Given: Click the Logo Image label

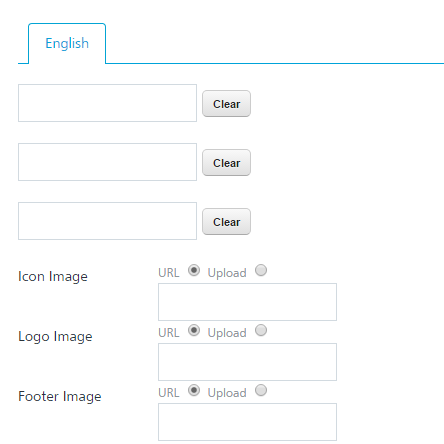Looking at the screenshot, I should point(55,337).
